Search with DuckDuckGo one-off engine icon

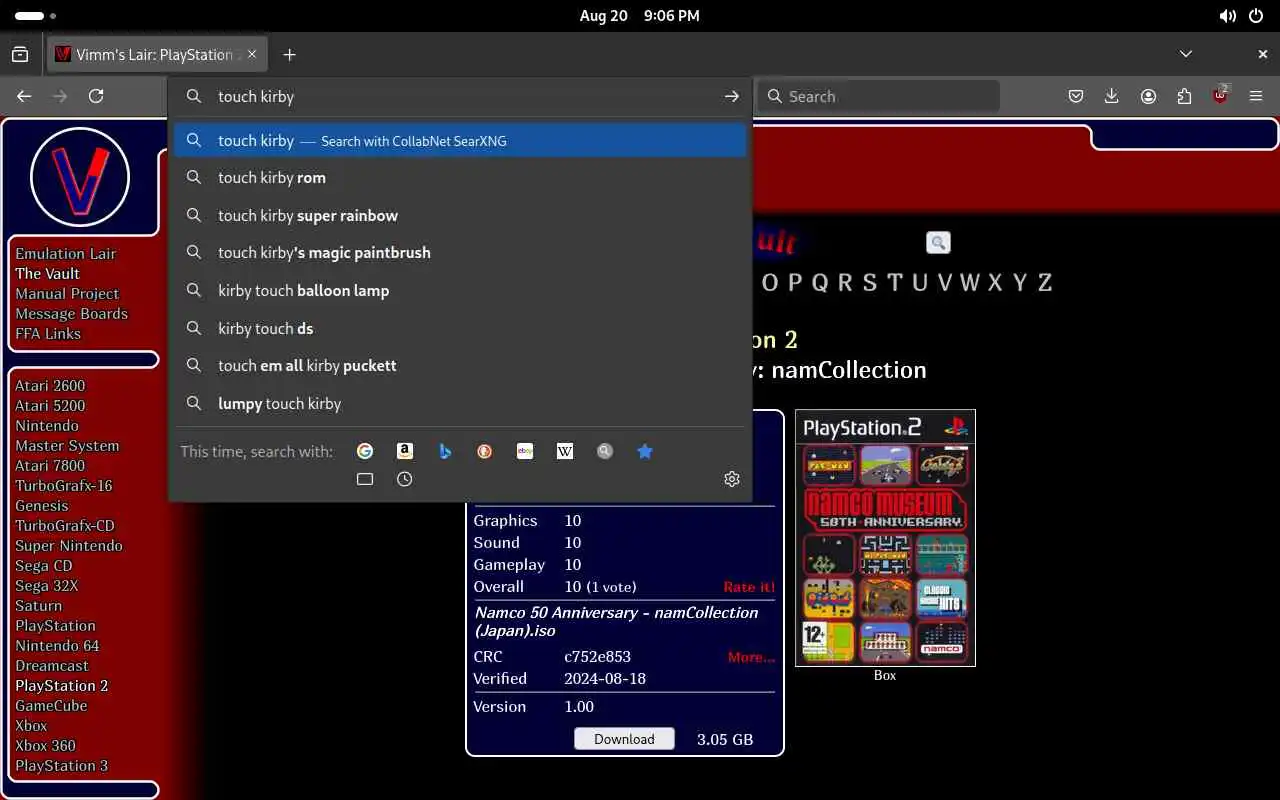(x=485, y=451)
